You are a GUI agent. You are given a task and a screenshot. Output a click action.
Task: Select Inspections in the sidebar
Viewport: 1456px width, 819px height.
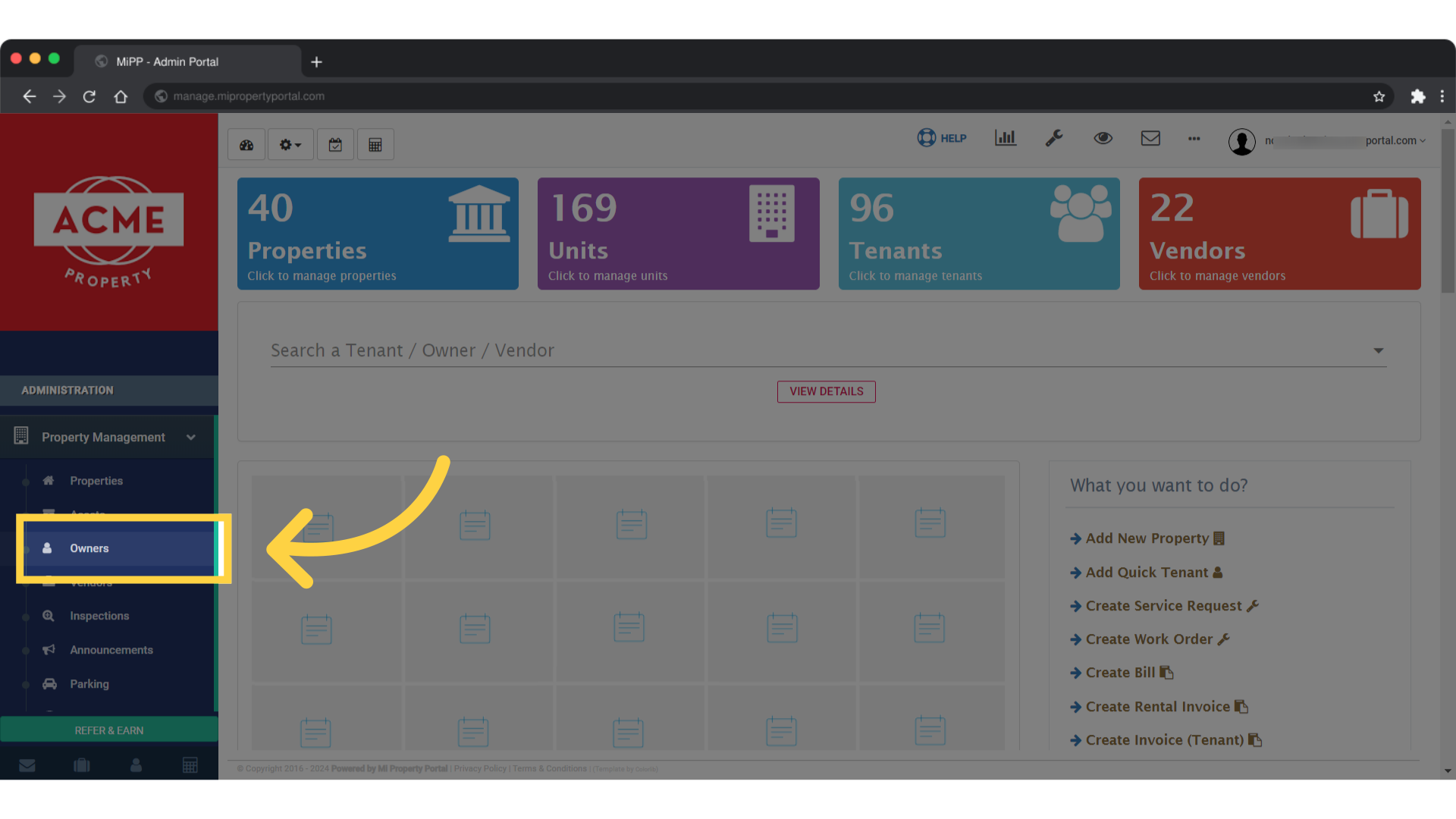coord(99,616)
